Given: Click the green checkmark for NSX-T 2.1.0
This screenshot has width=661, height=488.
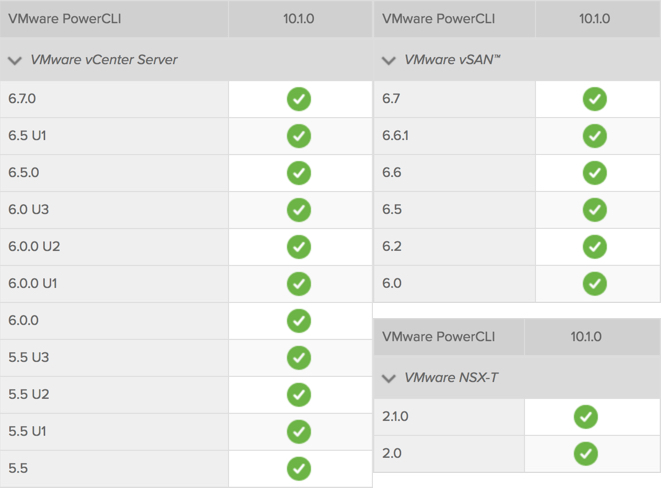Looking at the screenshot, I should [586, 416].
